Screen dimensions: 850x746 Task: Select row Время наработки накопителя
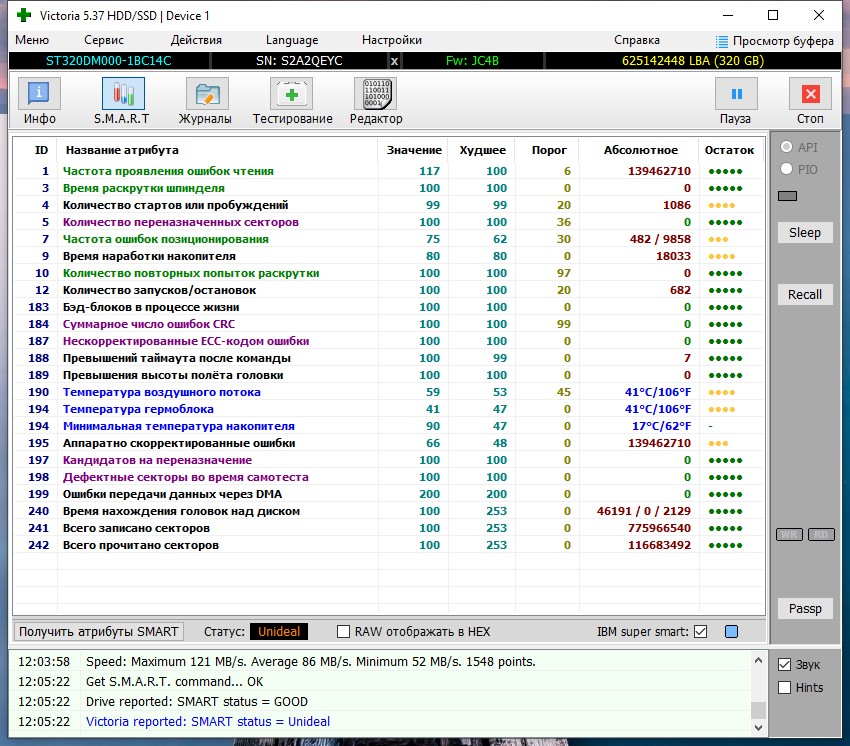click(389, 256)
